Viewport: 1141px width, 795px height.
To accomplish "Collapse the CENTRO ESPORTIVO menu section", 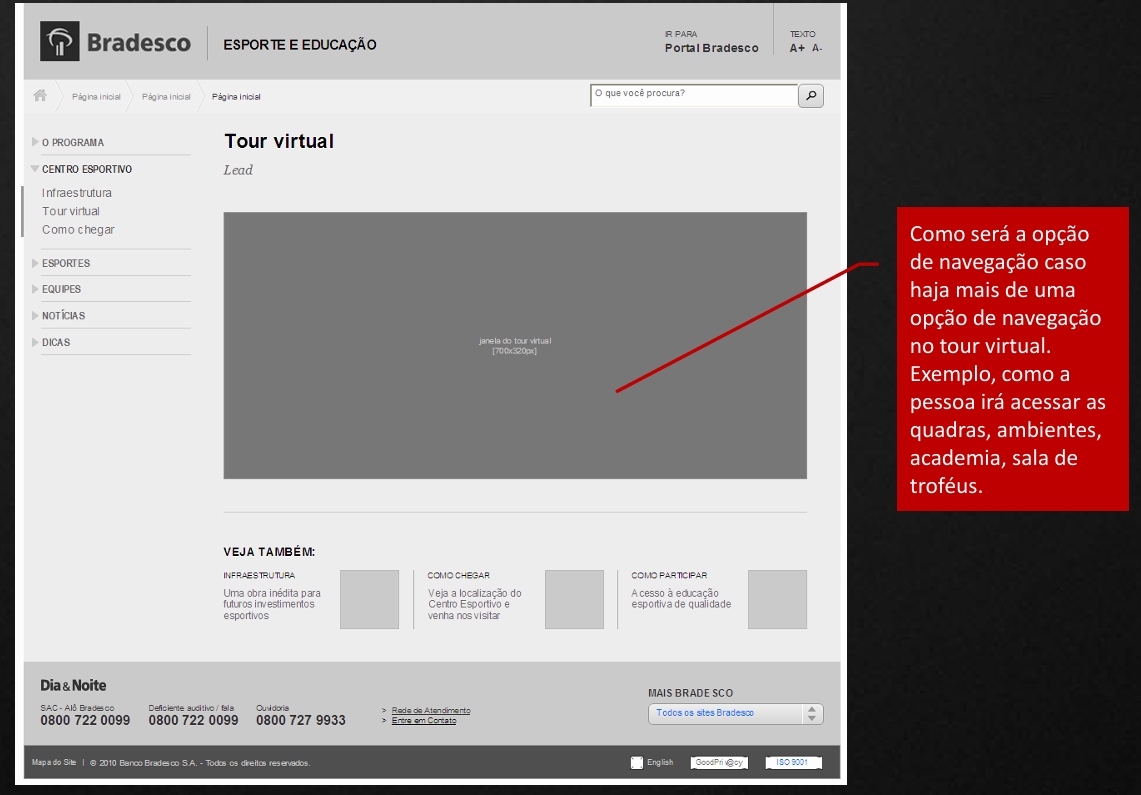I will pyautogui.click(x=35, y=168).
